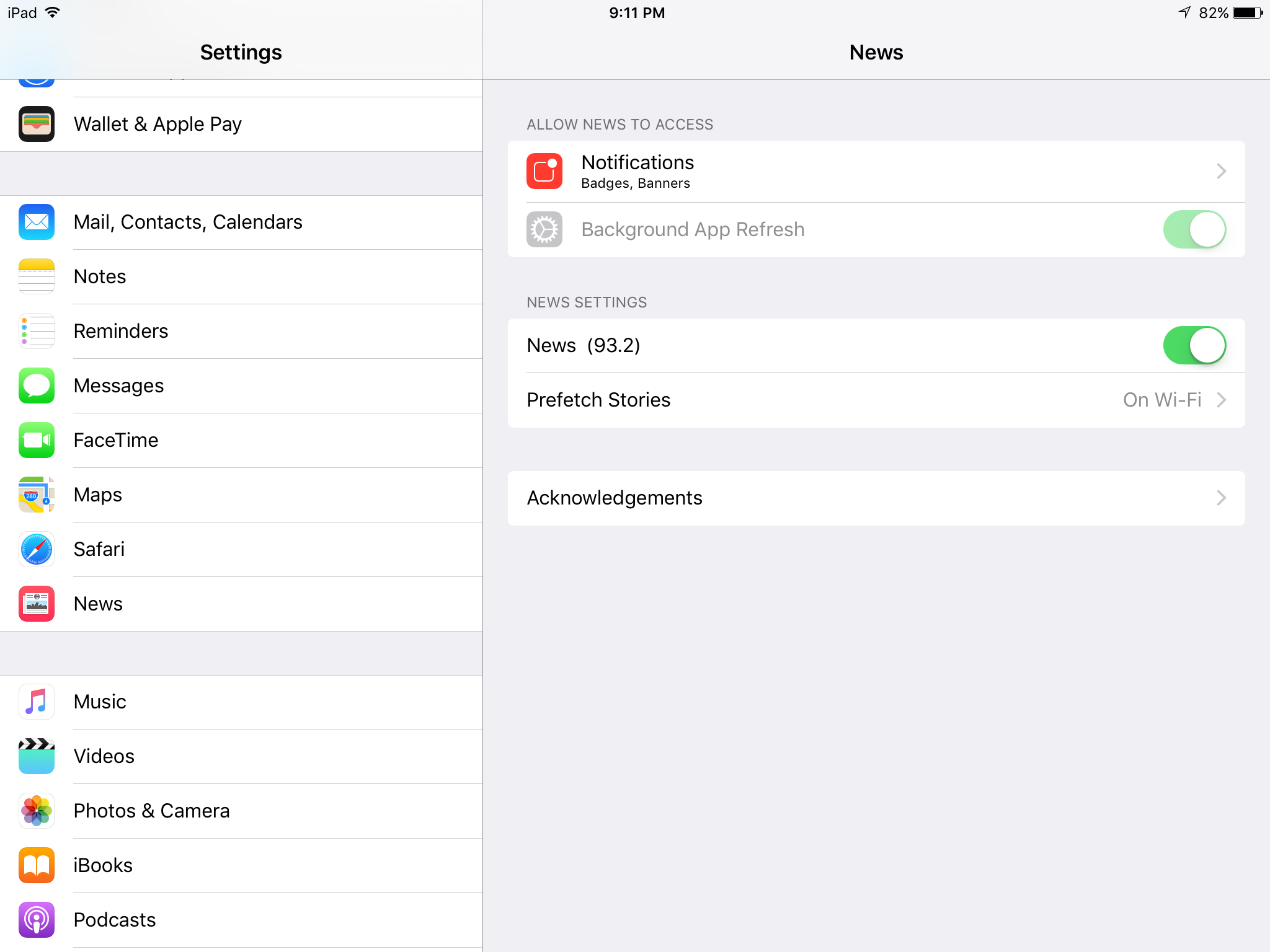Viewport: 1270px width, 952px height.
Task: Tap the battery indicator icon
Action: [1248, 12]
